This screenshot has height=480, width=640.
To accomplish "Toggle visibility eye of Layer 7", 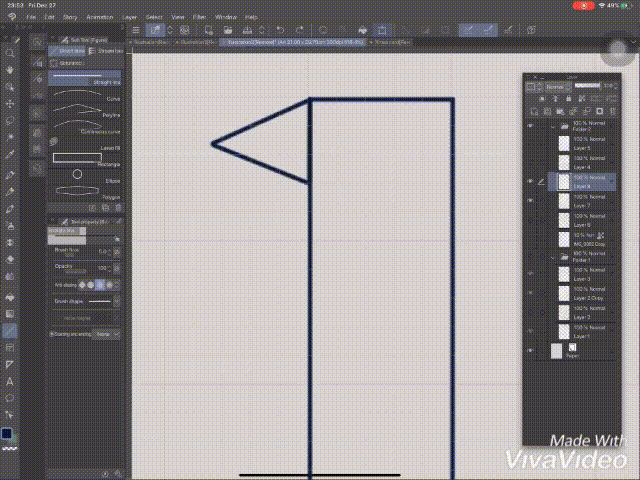I will pyautogui.click(x=530, y=201).
